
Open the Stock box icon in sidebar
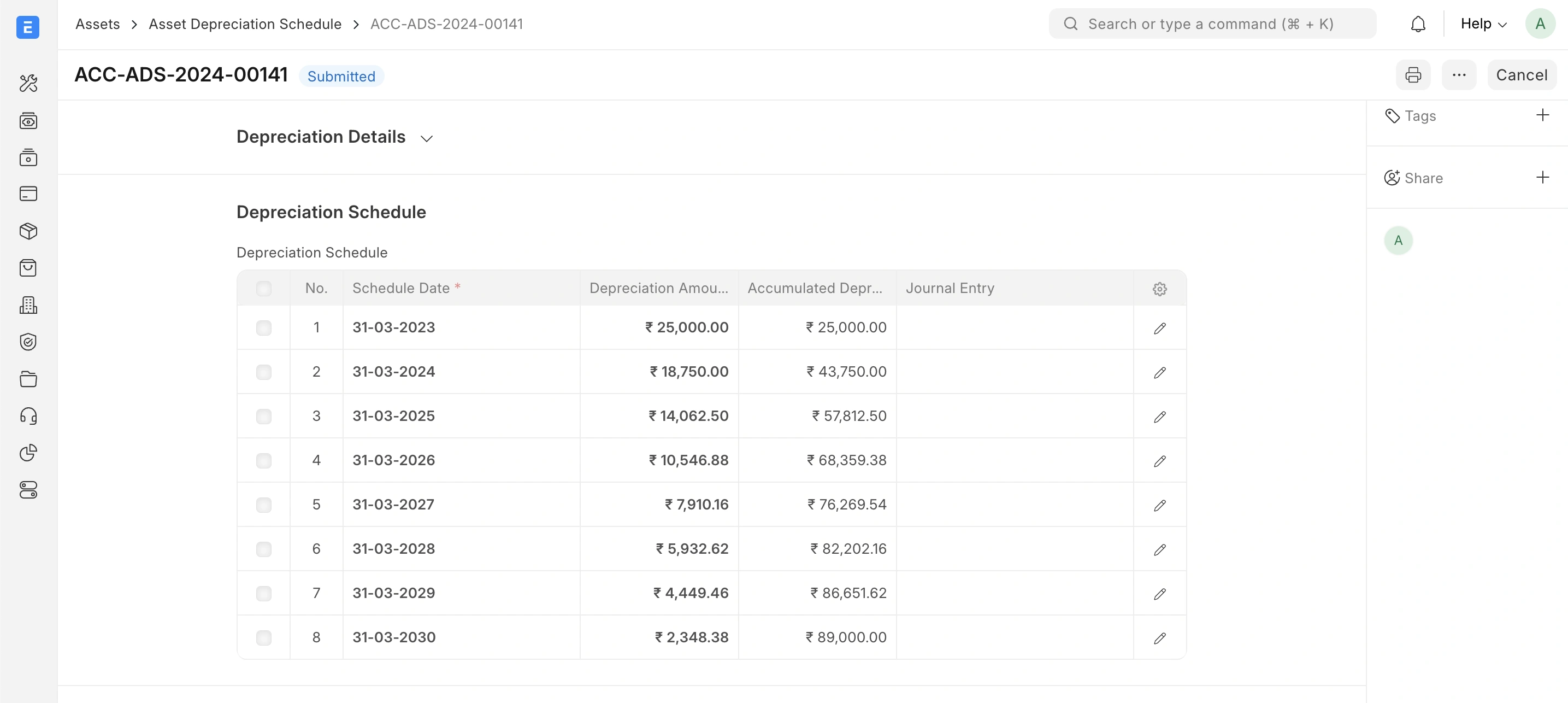coord(28,231)
